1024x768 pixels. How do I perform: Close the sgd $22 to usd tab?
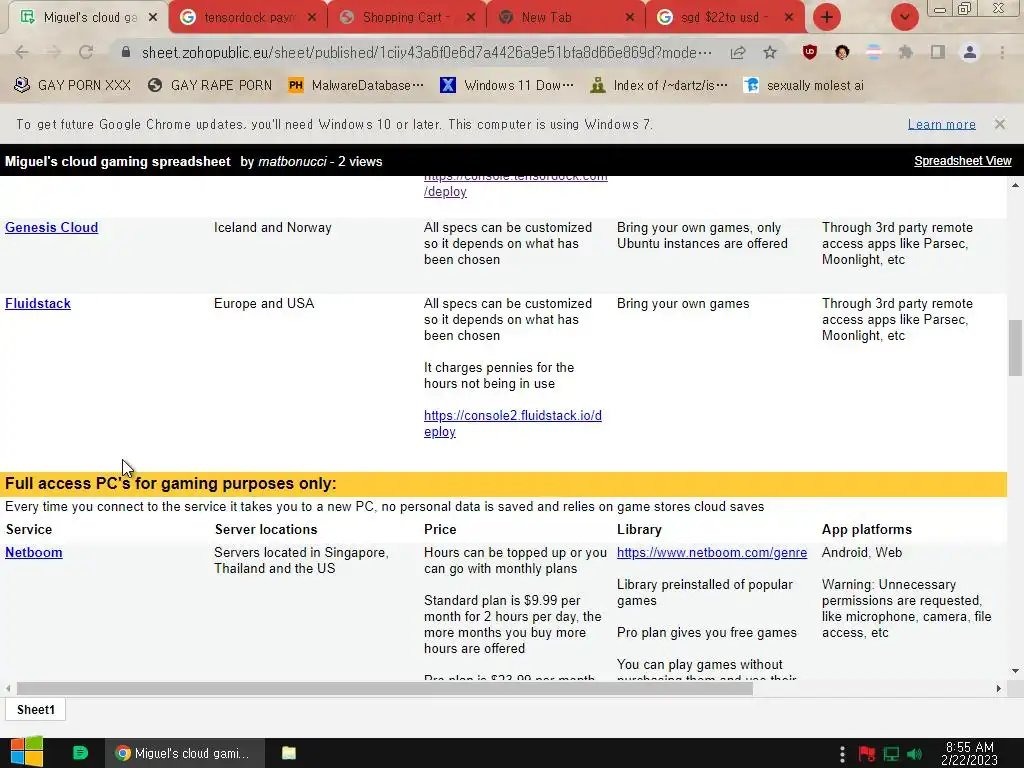click(x=789, y=18)
